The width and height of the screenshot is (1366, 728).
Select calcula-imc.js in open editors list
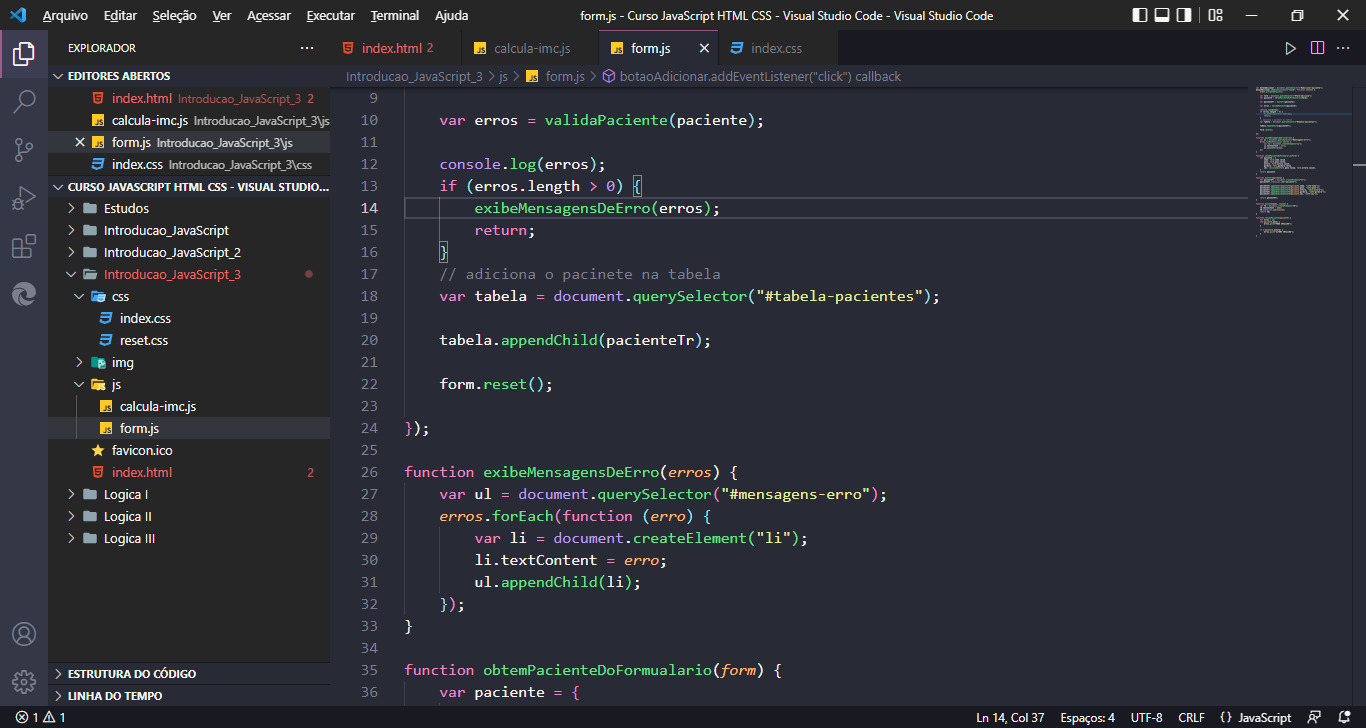tap(189, 120)
